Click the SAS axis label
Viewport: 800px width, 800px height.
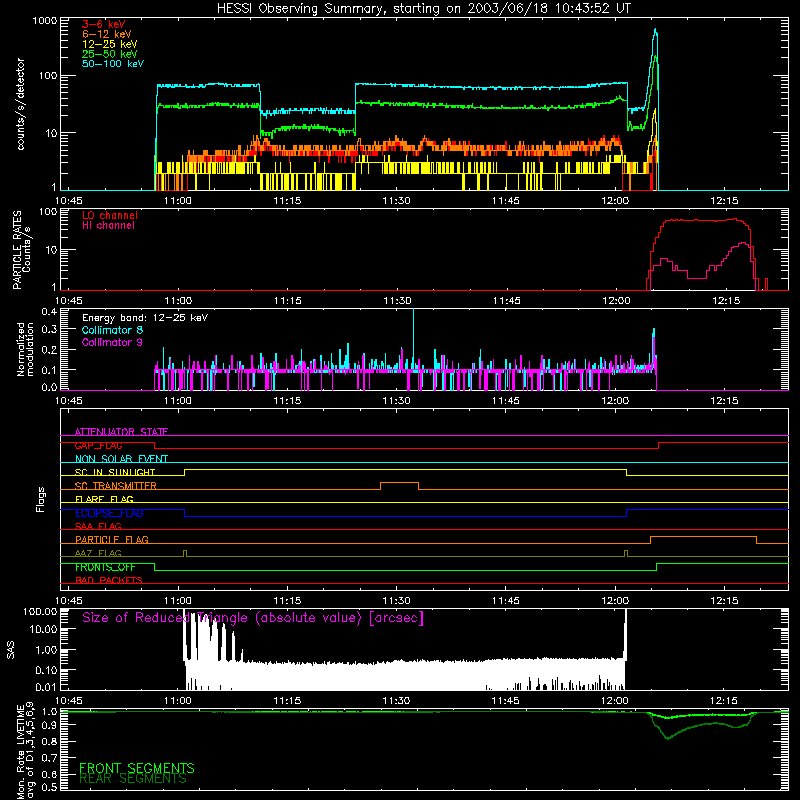[11, 649]
